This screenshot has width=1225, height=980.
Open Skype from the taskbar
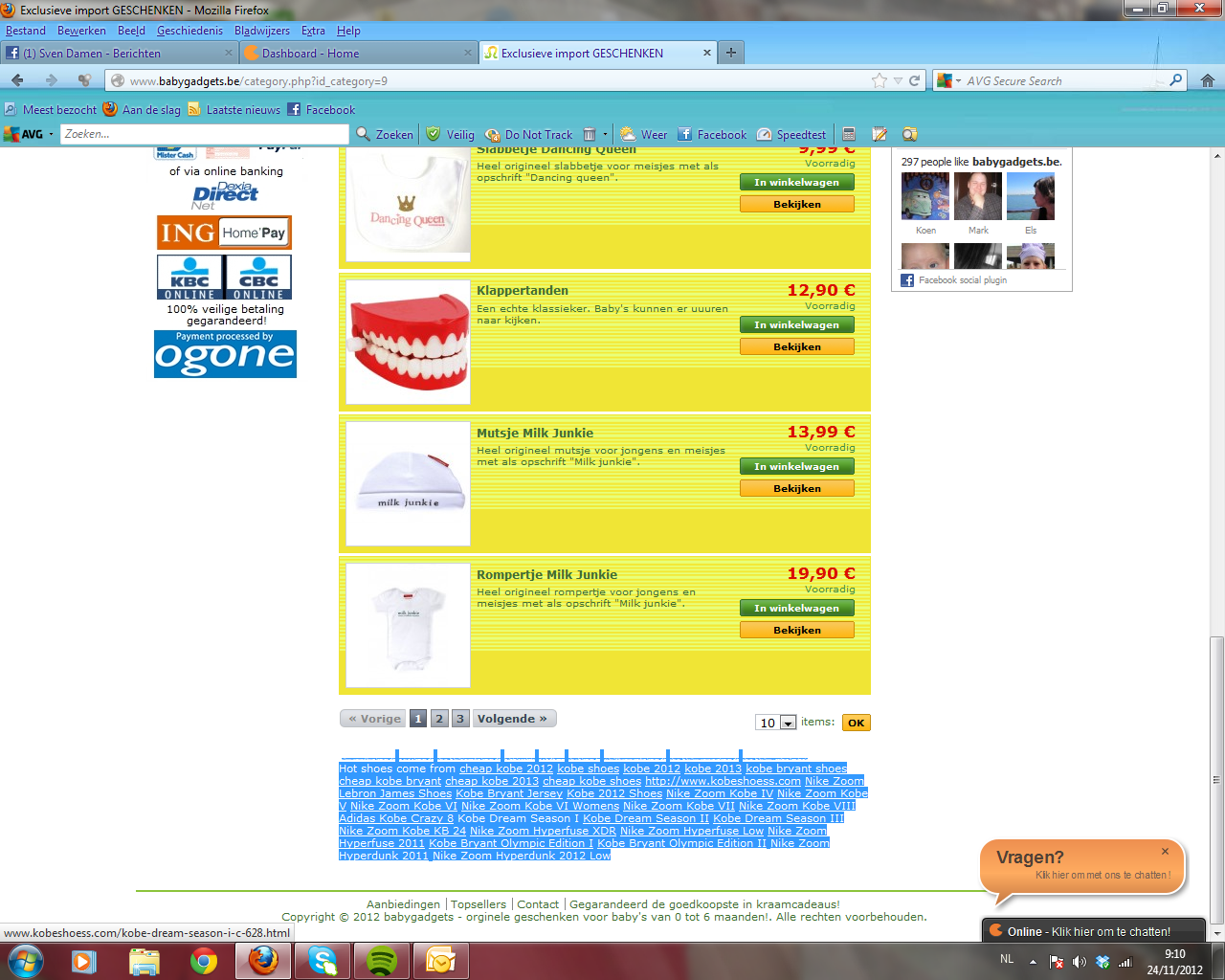(323, 961)
